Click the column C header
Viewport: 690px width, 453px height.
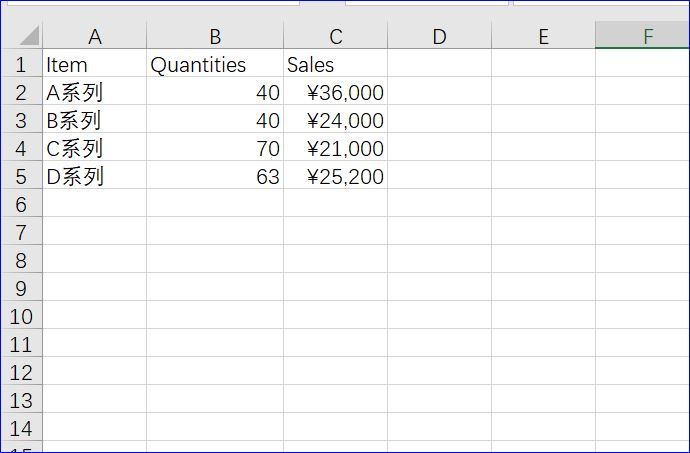tap(336, 37)
